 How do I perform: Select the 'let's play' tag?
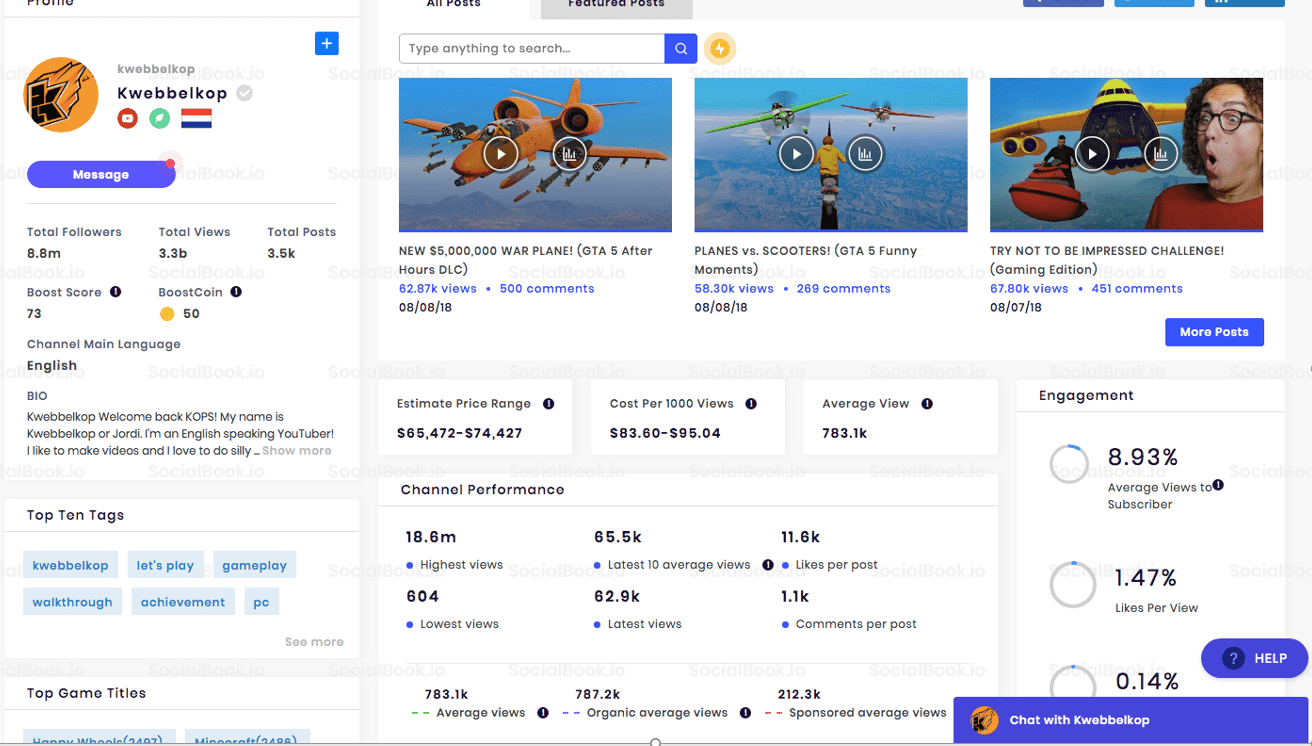tap(165, 565)
